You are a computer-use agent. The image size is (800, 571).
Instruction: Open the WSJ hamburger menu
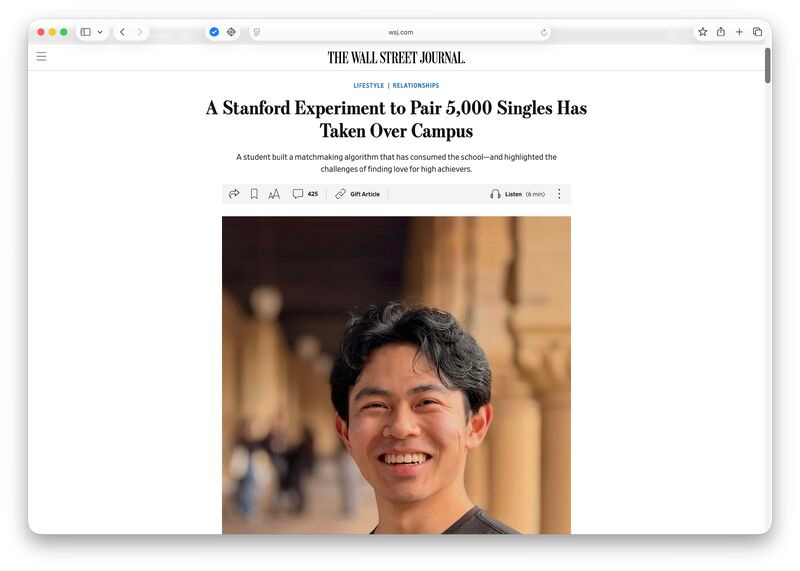pos(41,57)
